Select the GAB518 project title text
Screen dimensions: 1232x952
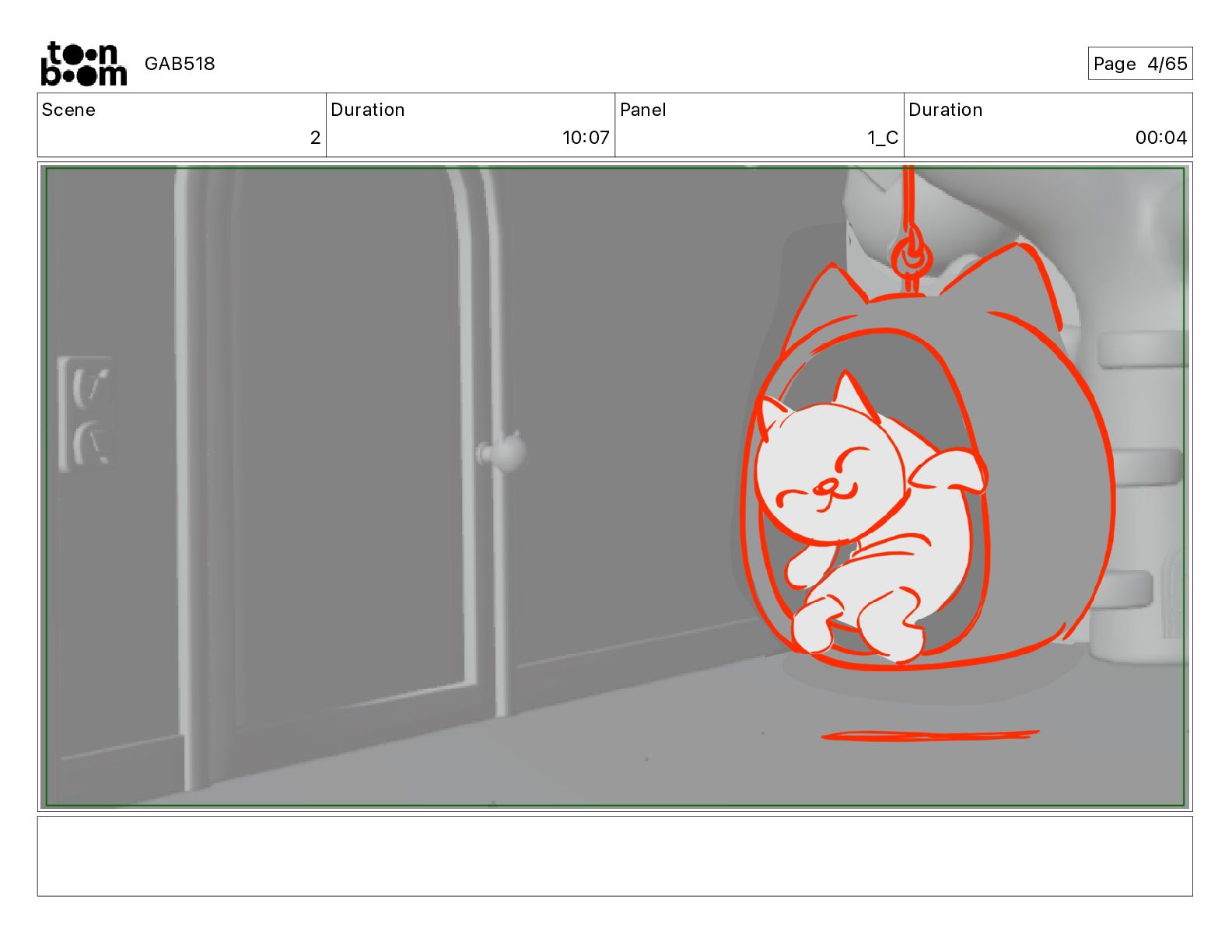(x=180, y=64)
